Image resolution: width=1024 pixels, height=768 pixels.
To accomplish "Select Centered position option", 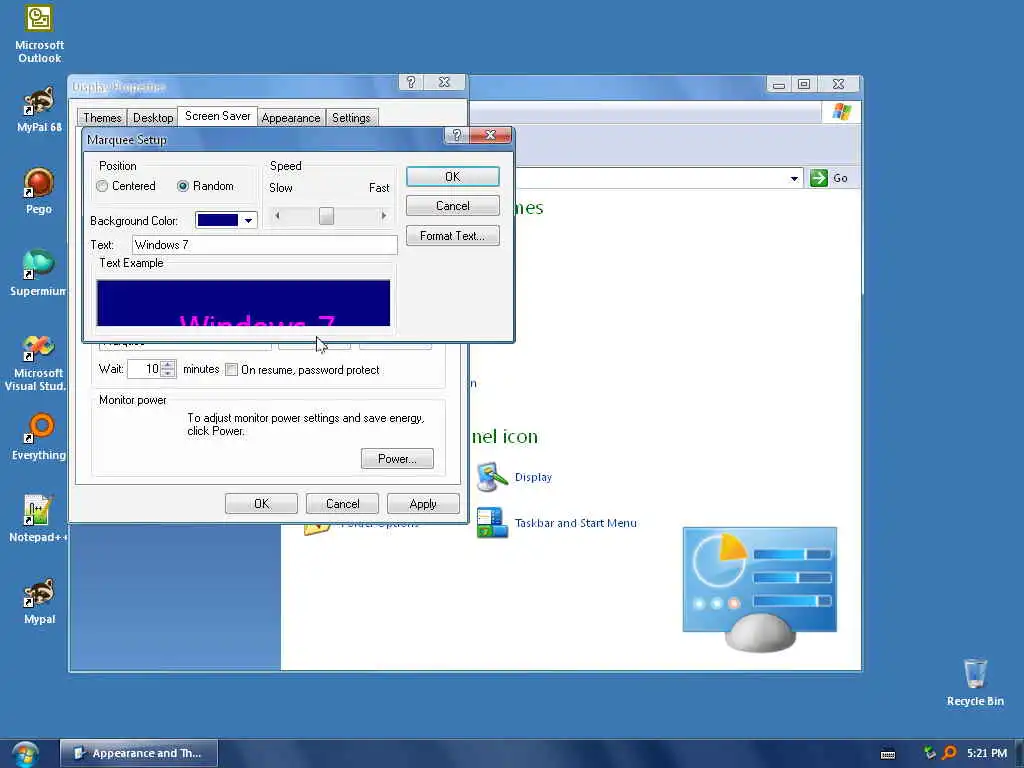I will [x=102, y=186].
